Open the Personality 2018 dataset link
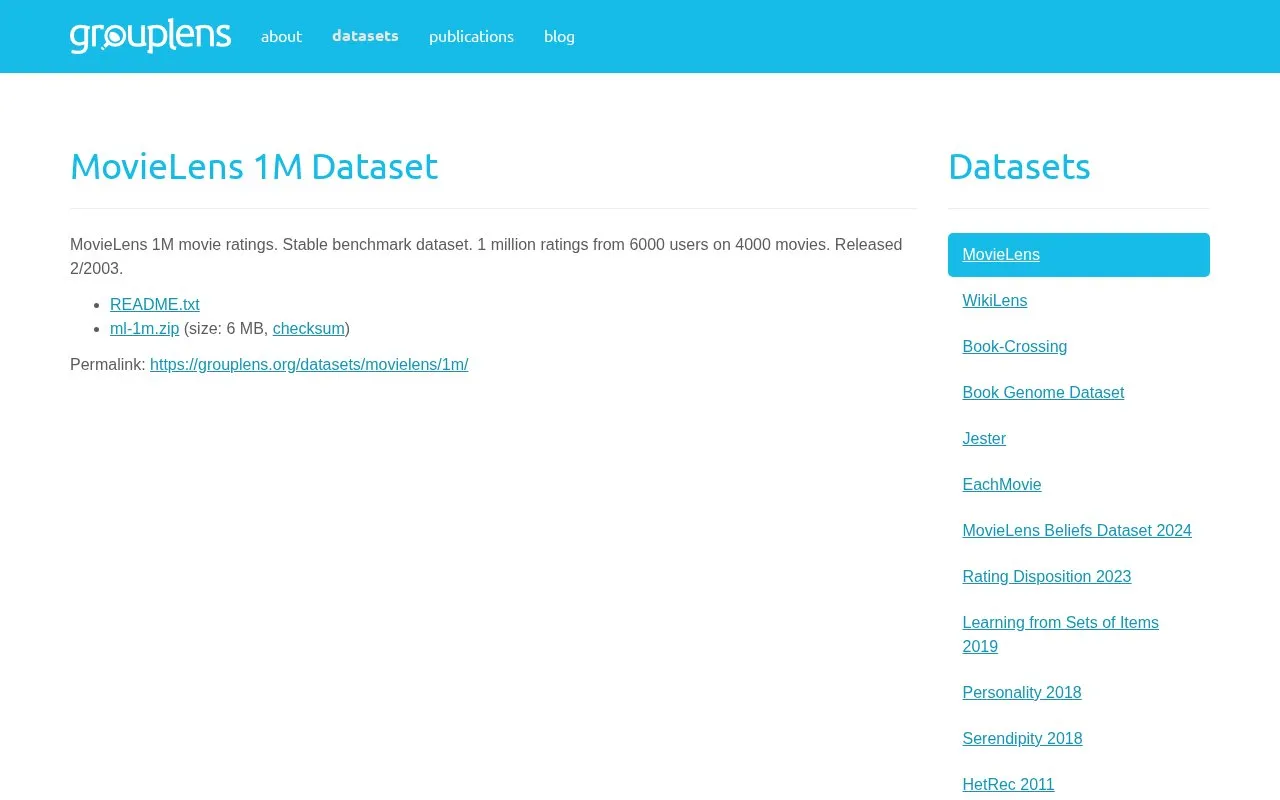Image resolution: width=1280 pixels, height=800 pixels. [1022, 693]
